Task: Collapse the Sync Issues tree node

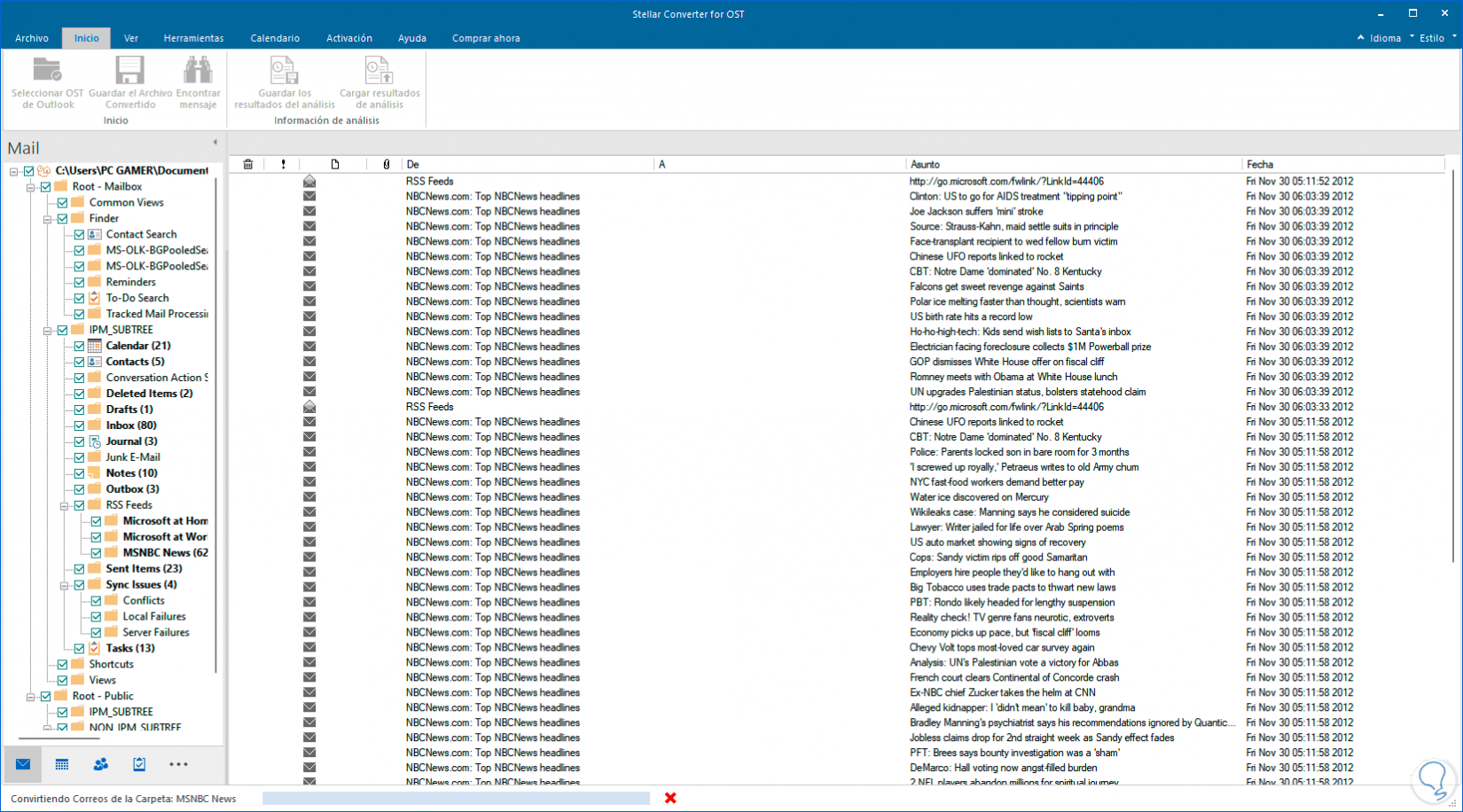Action: [65, 586]
